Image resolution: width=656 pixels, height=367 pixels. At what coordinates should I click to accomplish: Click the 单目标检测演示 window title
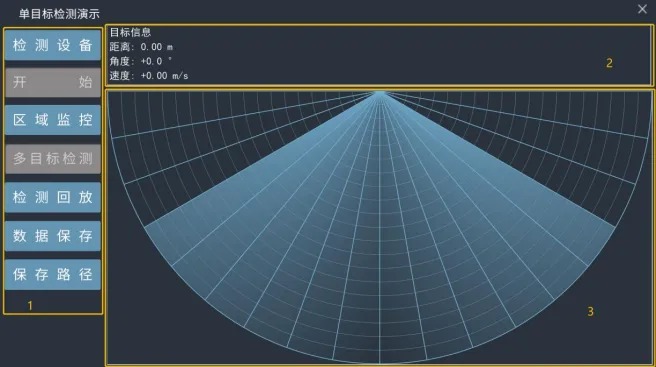[59, 14]
